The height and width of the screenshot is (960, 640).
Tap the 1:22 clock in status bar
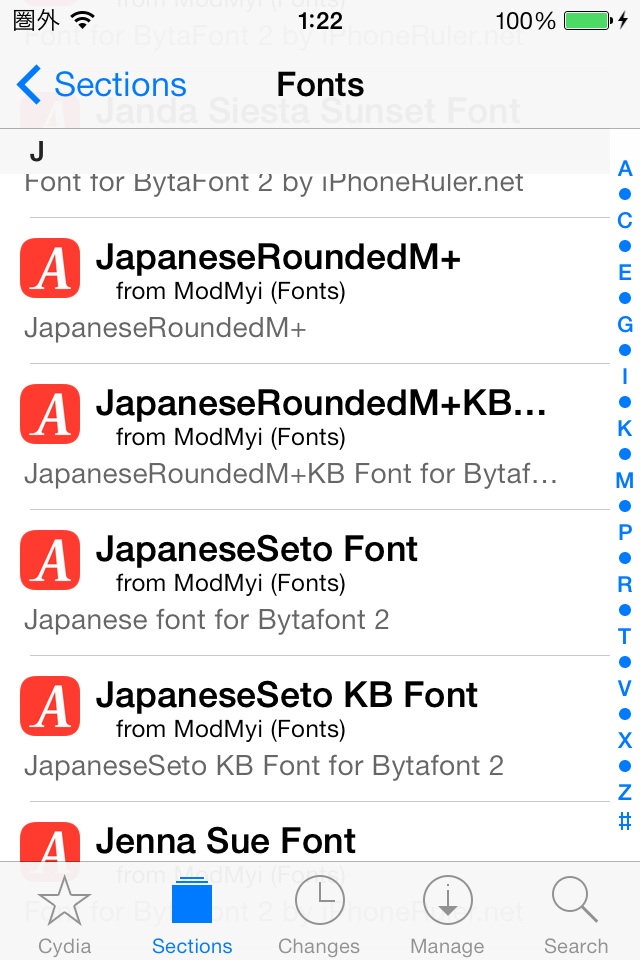tap(320, 21)
